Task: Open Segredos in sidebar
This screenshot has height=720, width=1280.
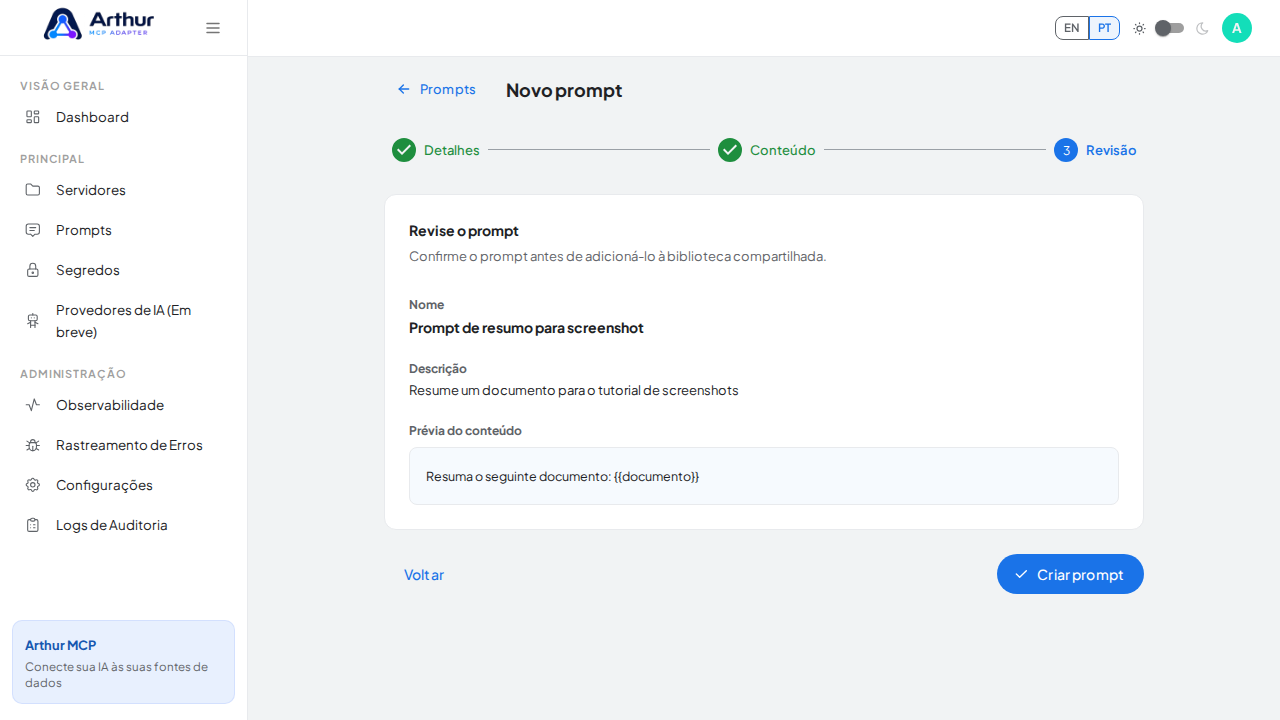Action: pyautogui.click(x=123, y=270)
